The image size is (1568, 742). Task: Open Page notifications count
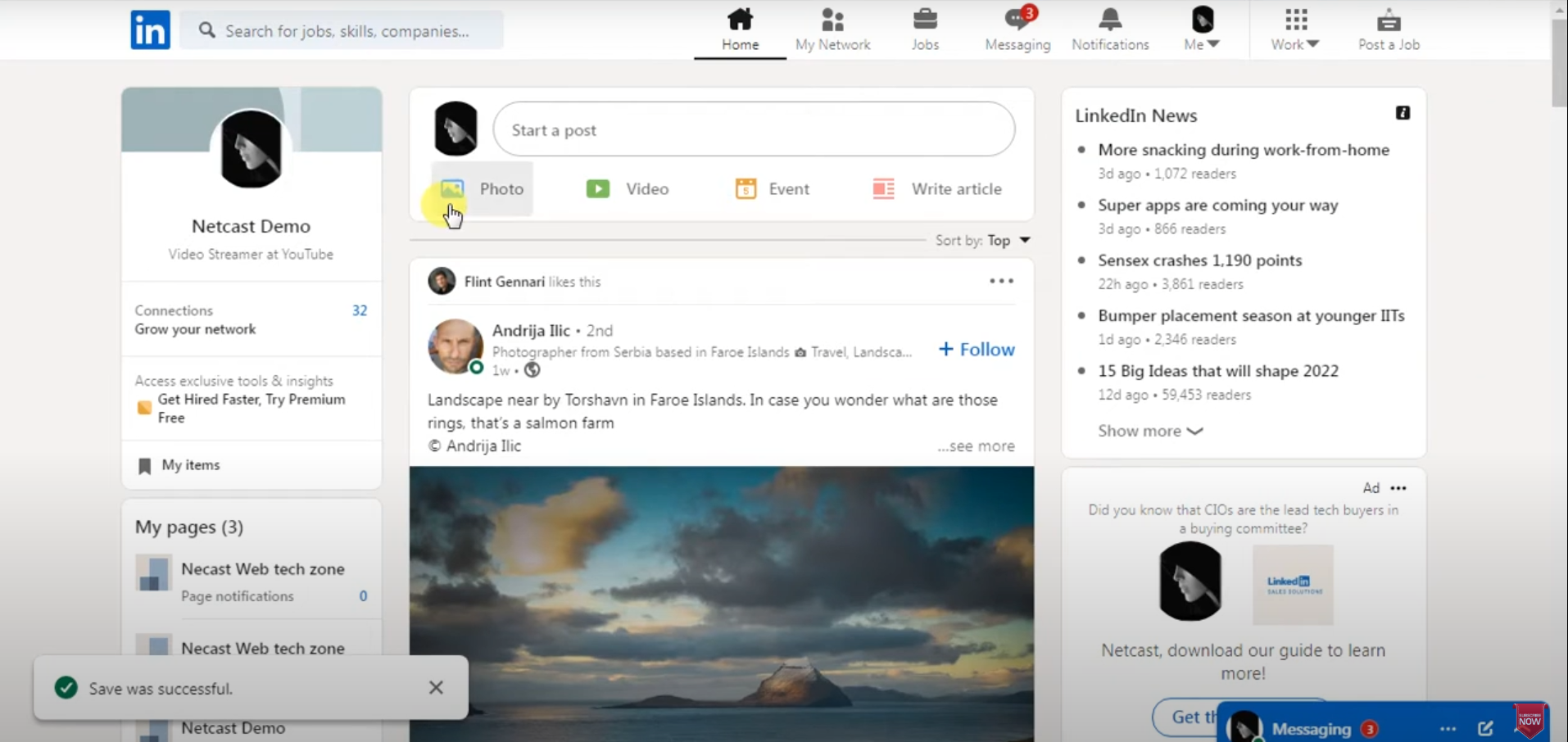(363, 596)
